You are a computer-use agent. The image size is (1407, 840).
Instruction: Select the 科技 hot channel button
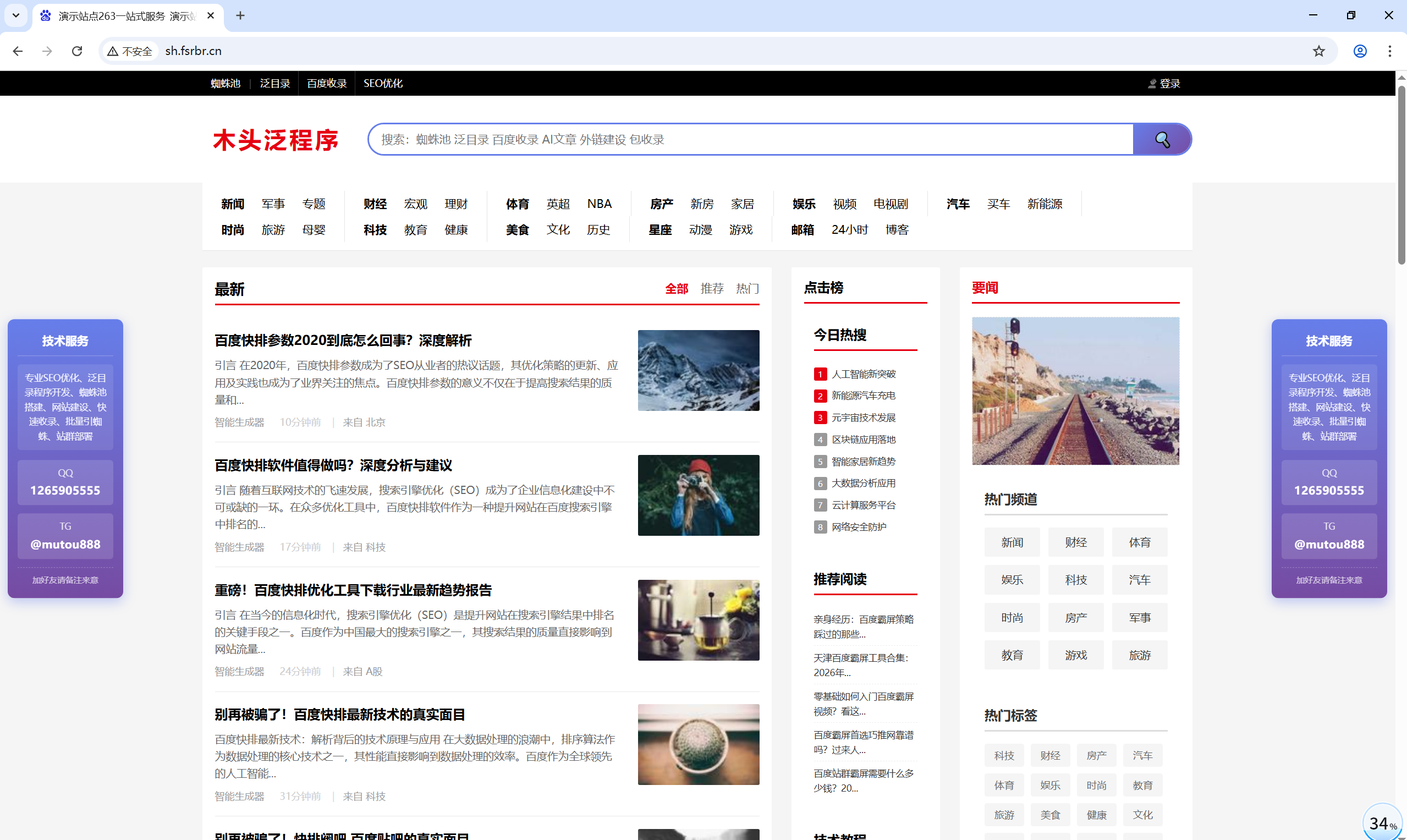(x=1075, y=580)
